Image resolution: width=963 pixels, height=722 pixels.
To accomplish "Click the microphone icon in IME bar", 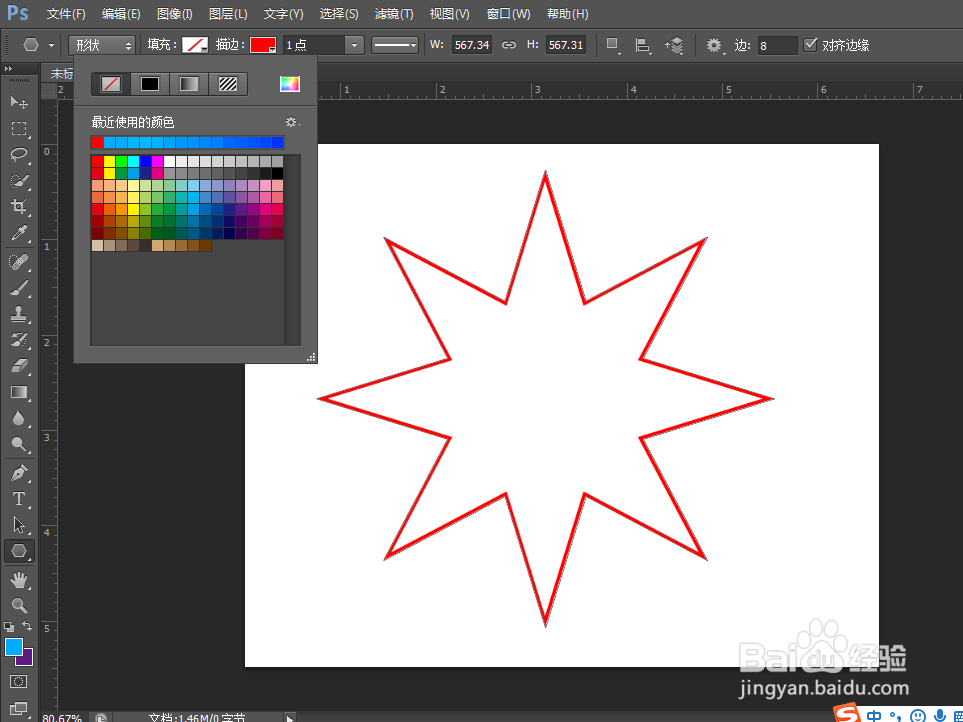I will 939,715.
